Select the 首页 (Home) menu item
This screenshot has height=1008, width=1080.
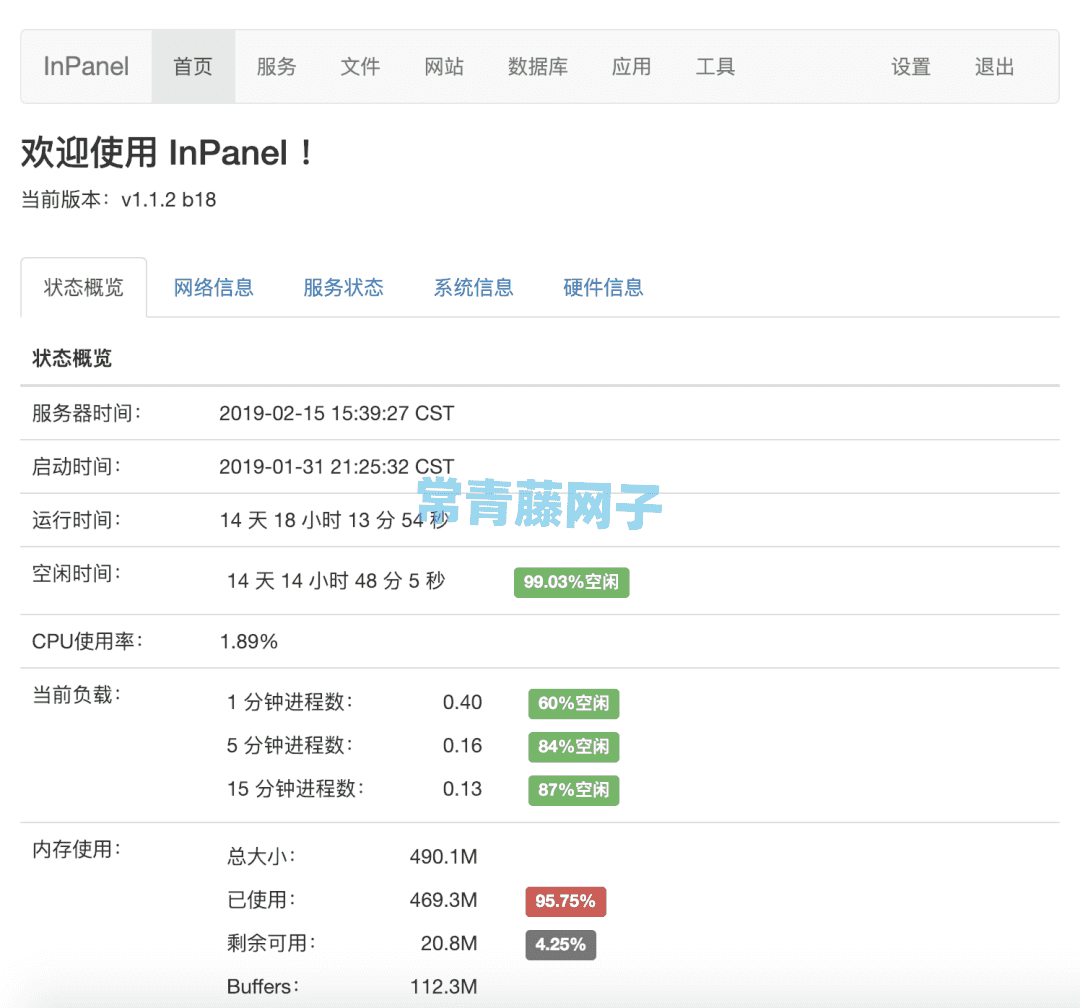point(193,66)
